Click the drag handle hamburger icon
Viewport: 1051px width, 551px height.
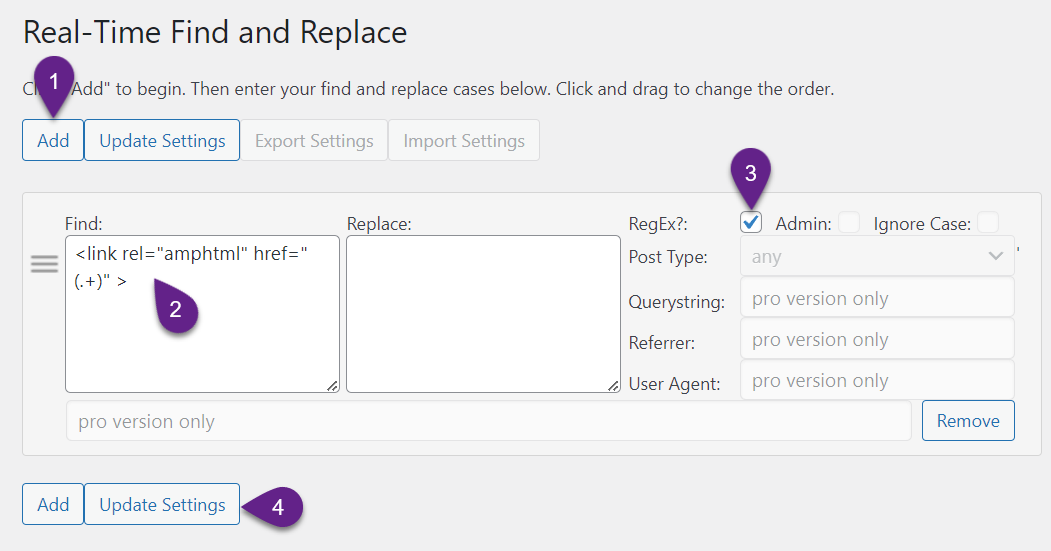pos(44,264)
